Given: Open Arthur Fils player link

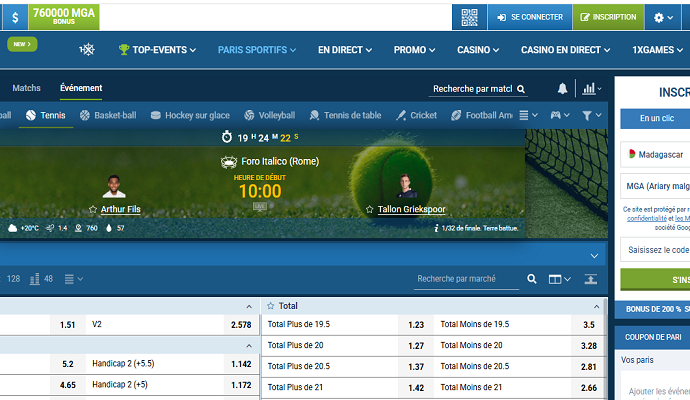Looking at the screenshot, I should coord(121,209).
